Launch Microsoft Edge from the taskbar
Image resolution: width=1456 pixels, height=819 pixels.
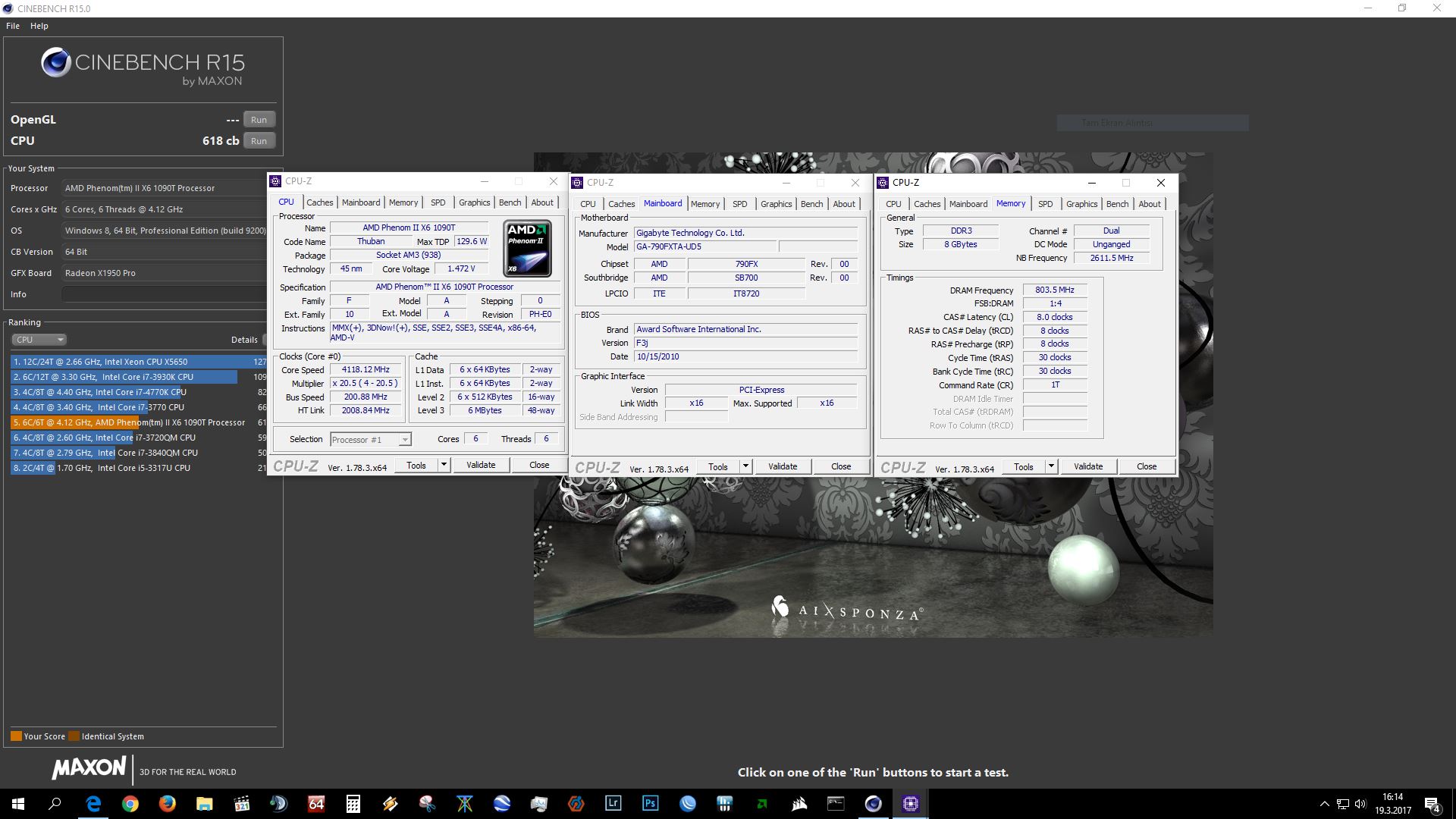click(x=93, y=804)
